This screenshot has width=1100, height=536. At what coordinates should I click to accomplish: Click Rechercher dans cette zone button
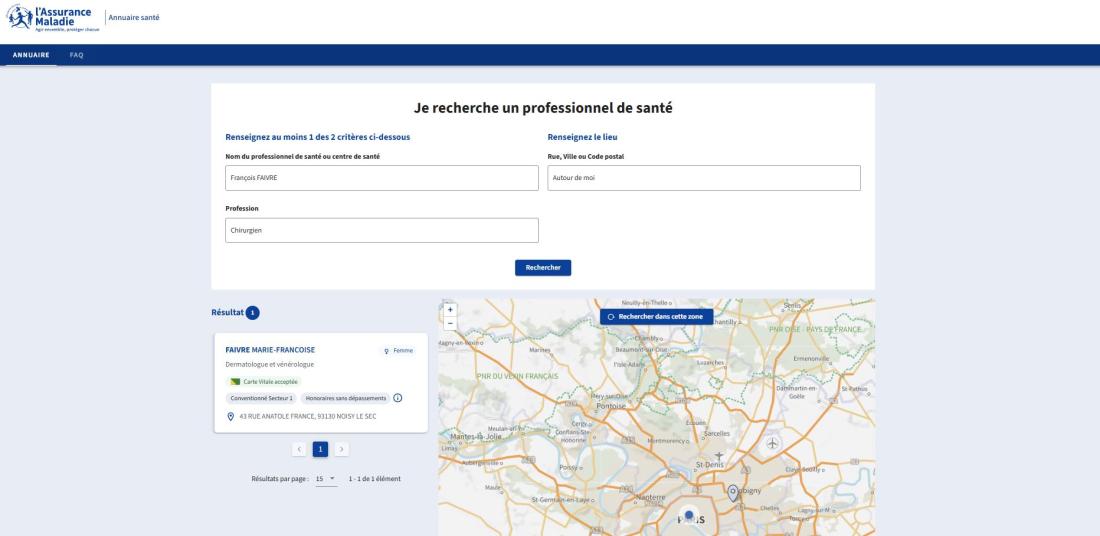(x=656, y=316)
